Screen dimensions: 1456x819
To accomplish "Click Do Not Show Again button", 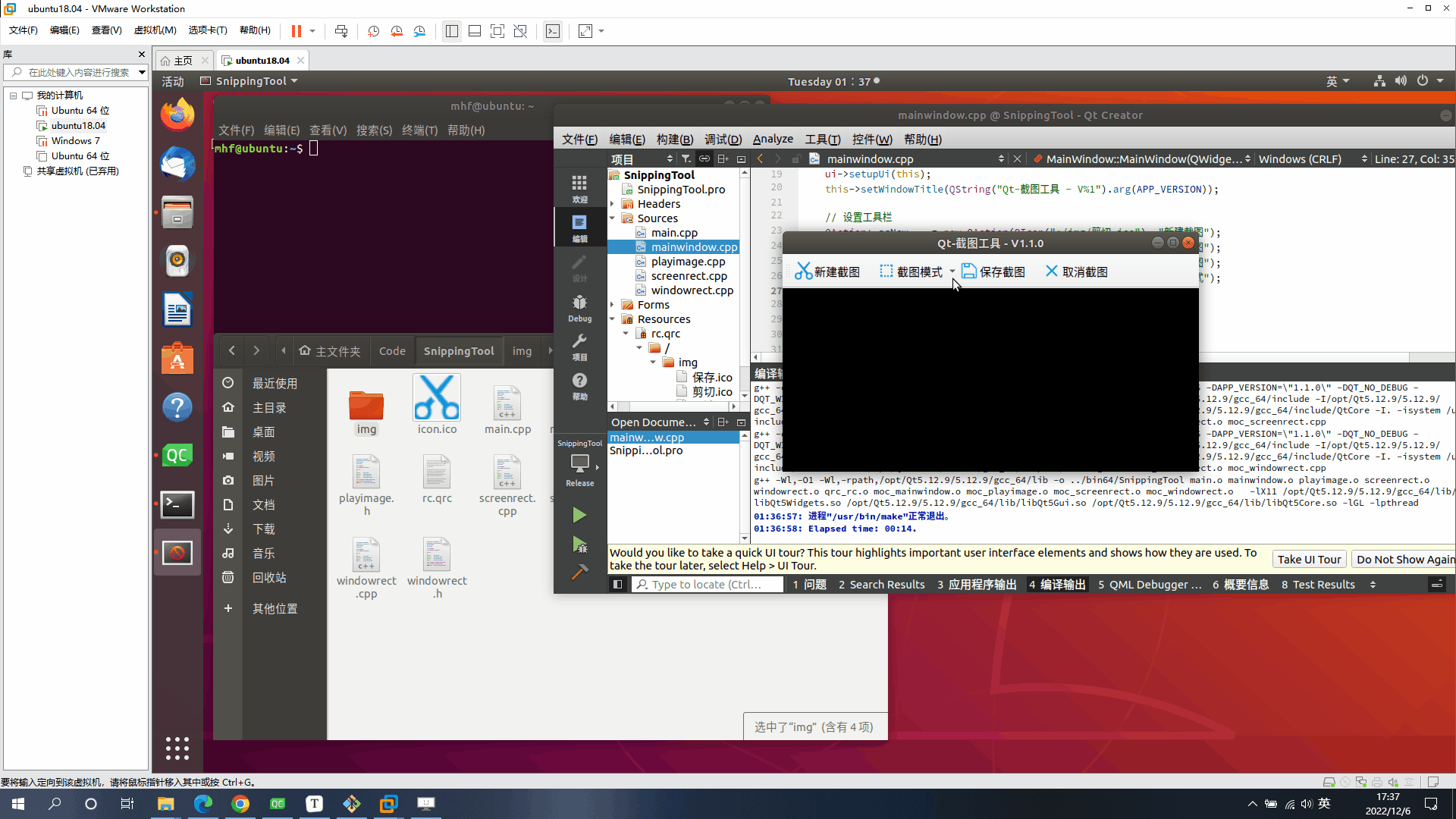I will tap(1404, 560).
